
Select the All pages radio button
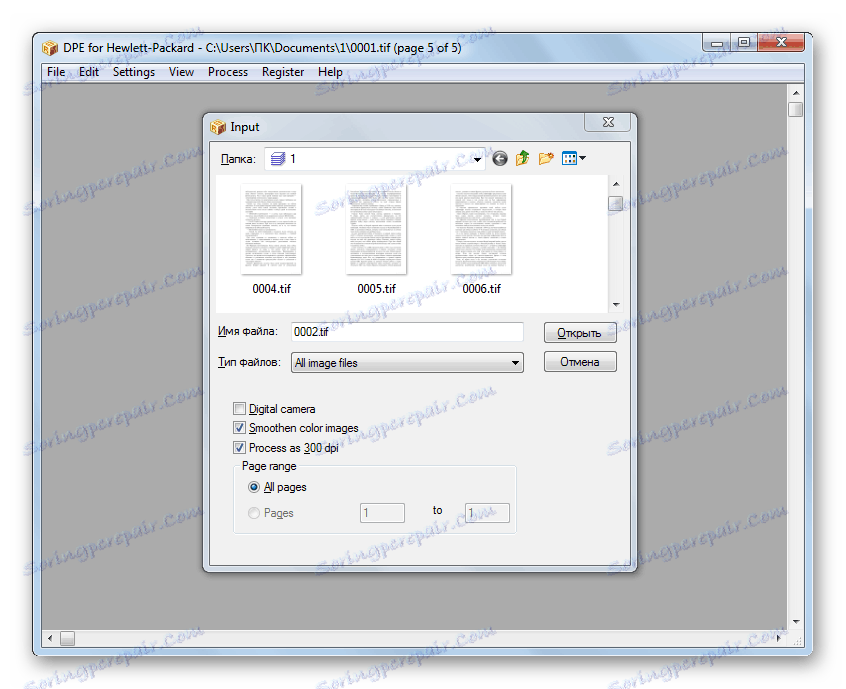(254, 487)
